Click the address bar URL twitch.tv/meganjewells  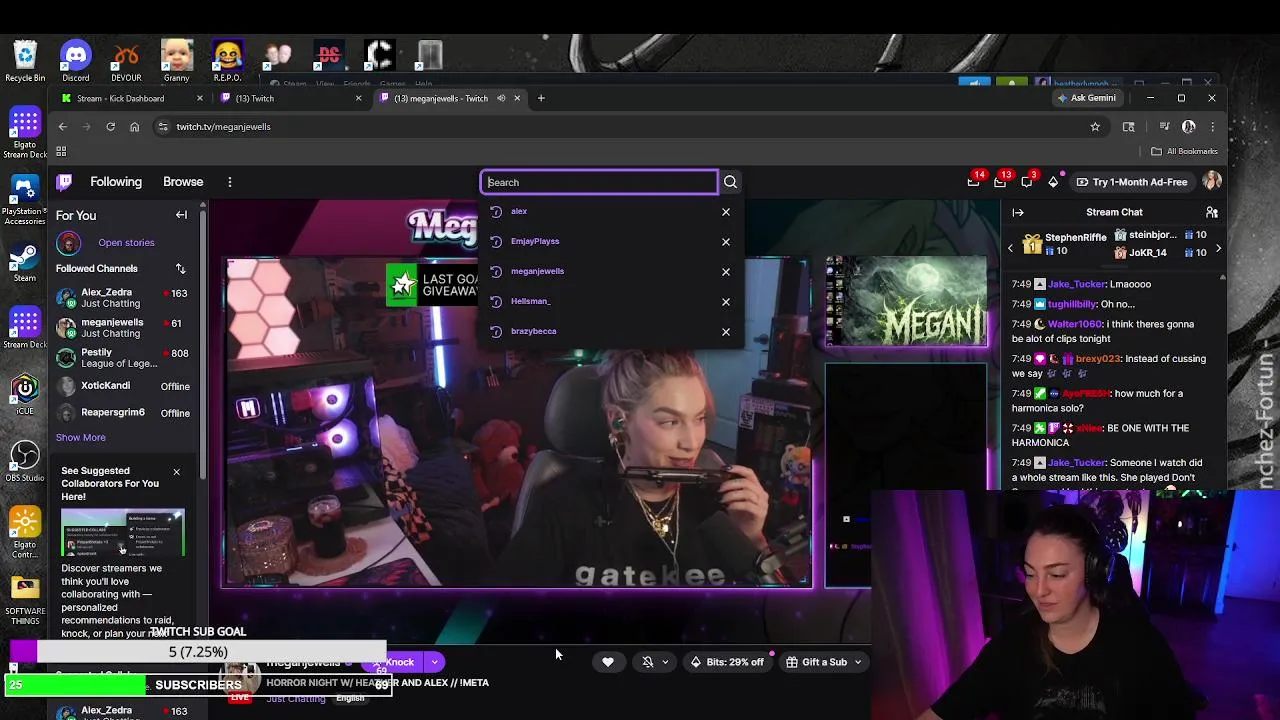point(224,127)
